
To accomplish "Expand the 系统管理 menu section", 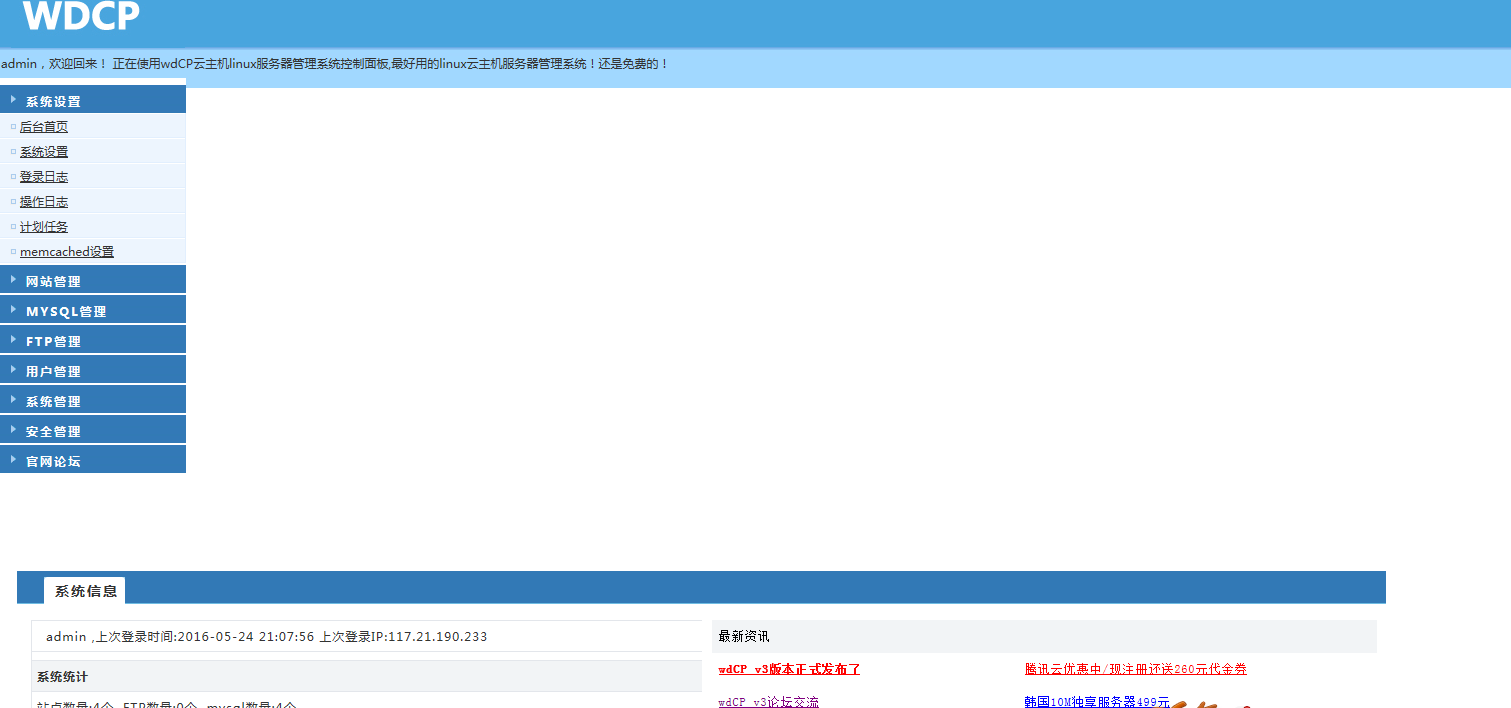I will point(93,401).
